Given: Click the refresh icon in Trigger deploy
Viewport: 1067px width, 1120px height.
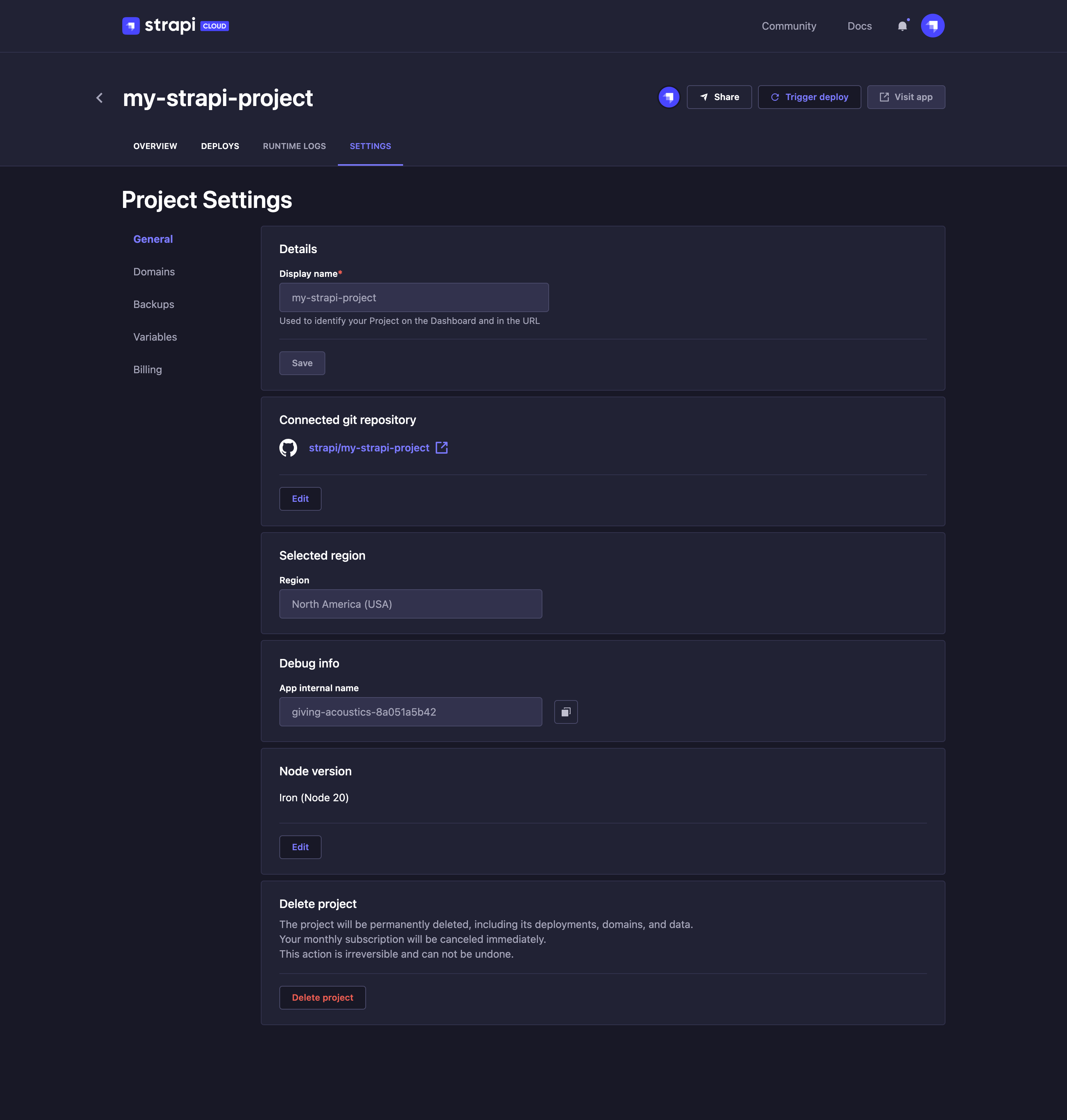Looking at the screenshot, I should [x=775, y=97].
